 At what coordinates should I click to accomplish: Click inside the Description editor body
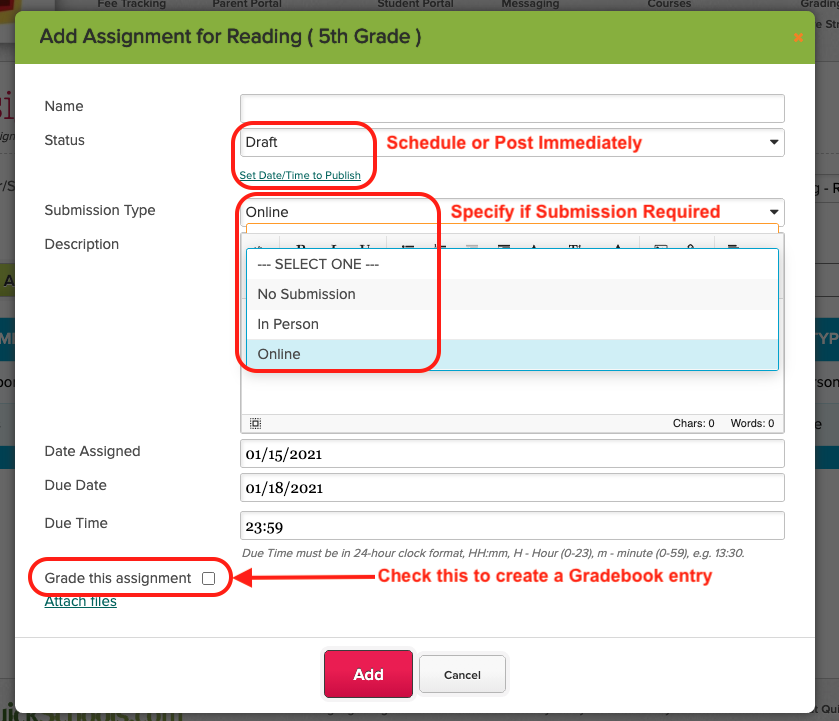(x=512, y=392)
